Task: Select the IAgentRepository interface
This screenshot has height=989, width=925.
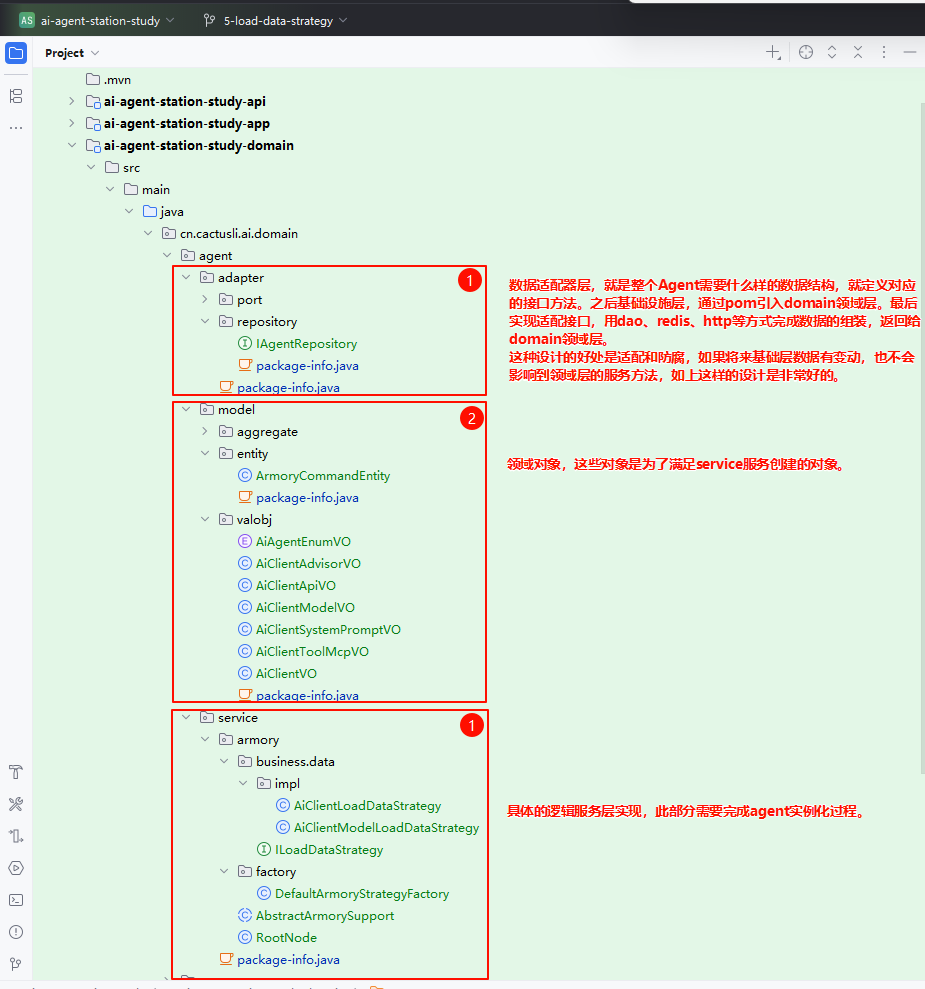Action: click(306, 344)
